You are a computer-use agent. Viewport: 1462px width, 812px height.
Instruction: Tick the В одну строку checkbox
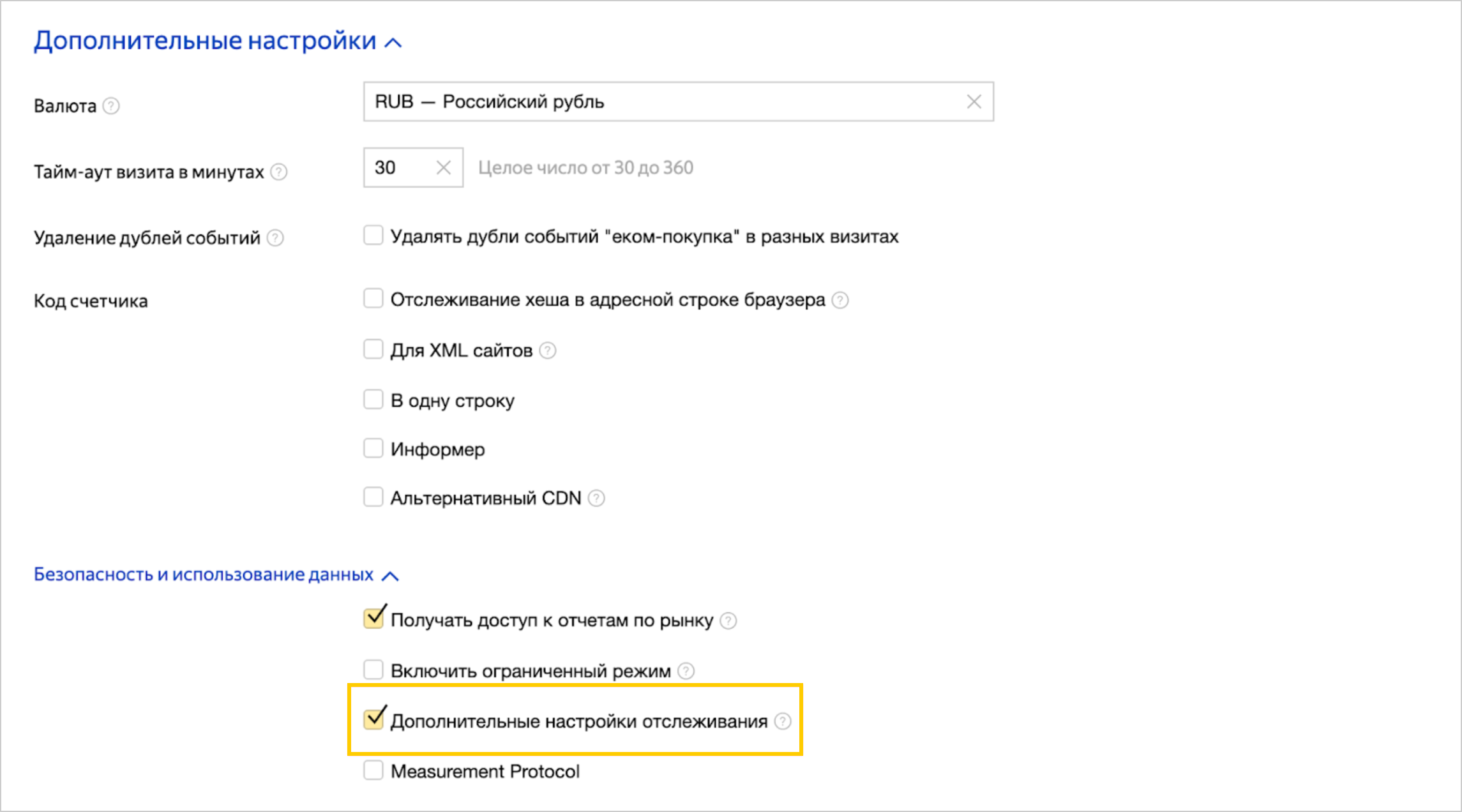(373, 400)
